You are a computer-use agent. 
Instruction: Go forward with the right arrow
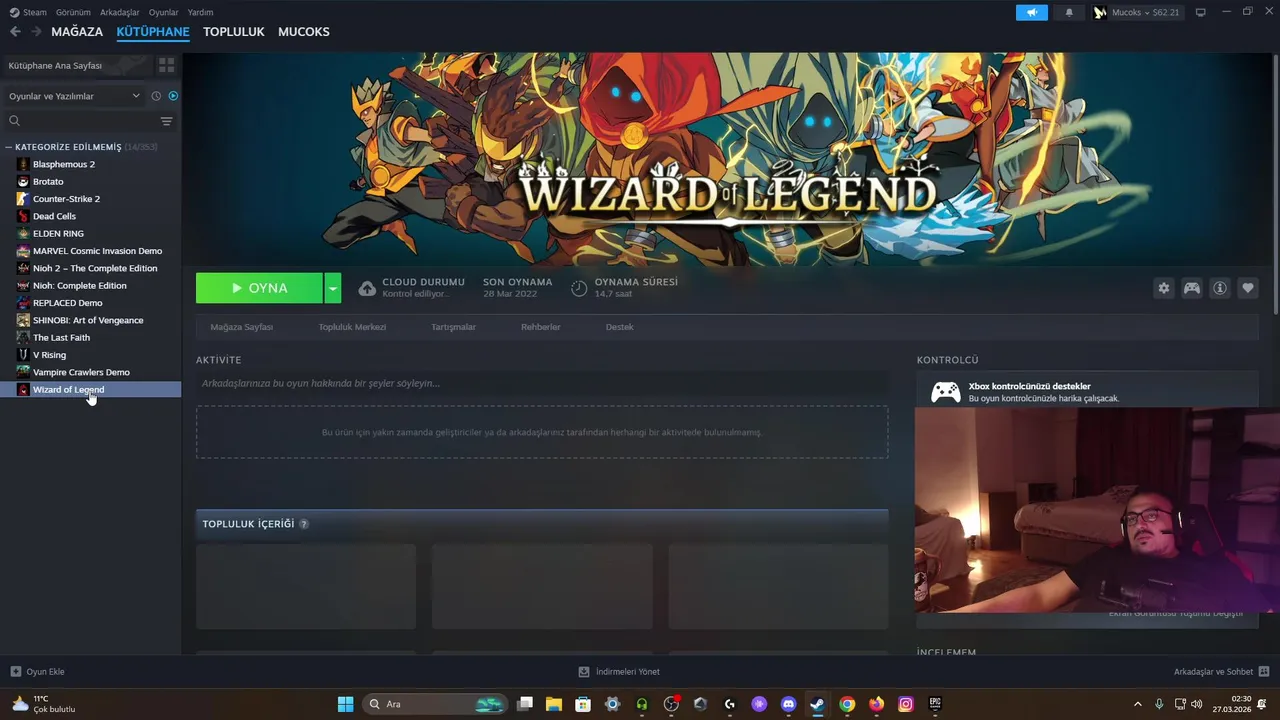[x=36, y=32]
